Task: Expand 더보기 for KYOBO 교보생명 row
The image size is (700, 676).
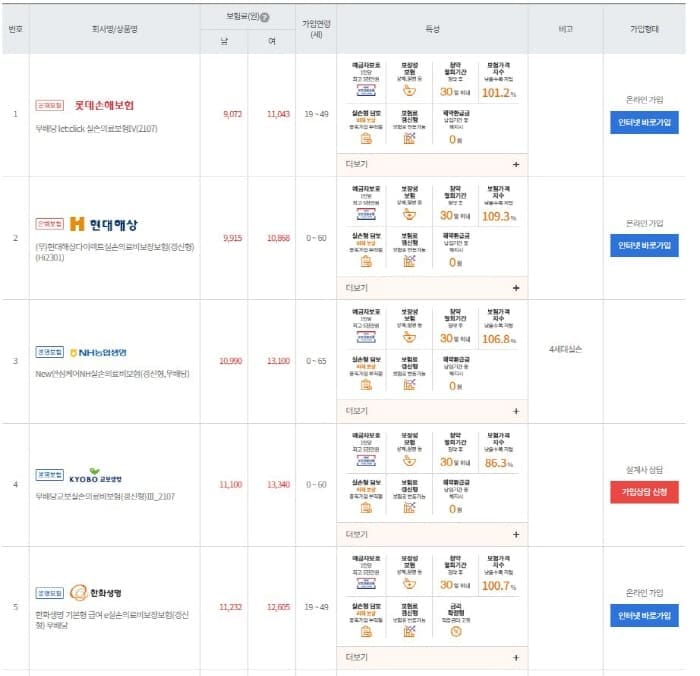Action: pyautogui.click(x=432, y=534)
